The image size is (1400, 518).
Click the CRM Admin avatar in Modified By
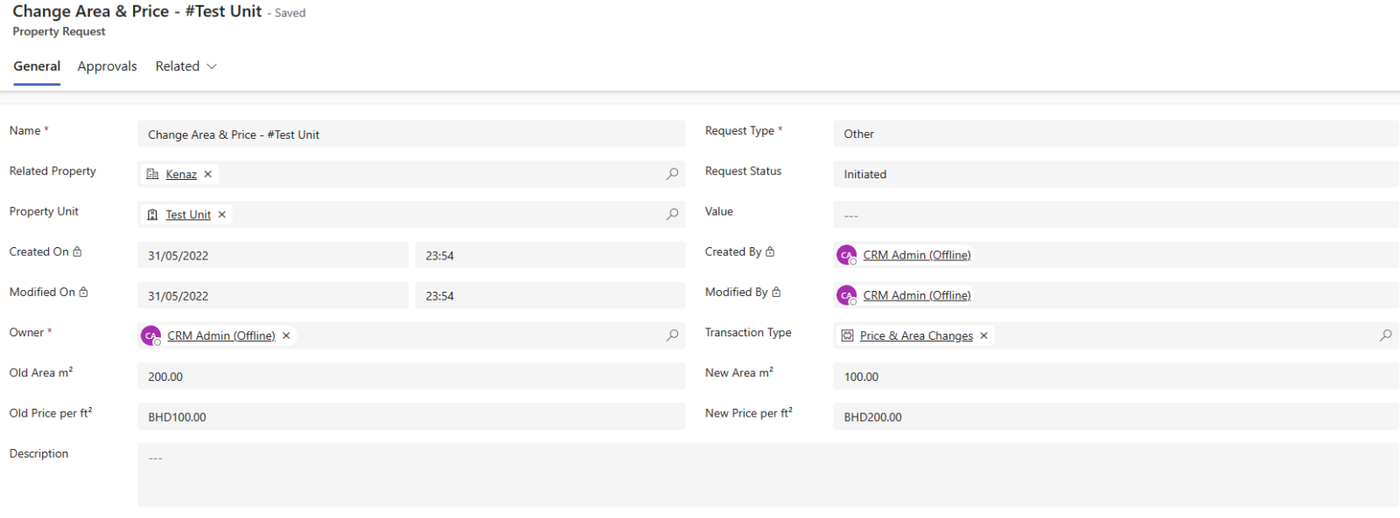click(847, 295)
